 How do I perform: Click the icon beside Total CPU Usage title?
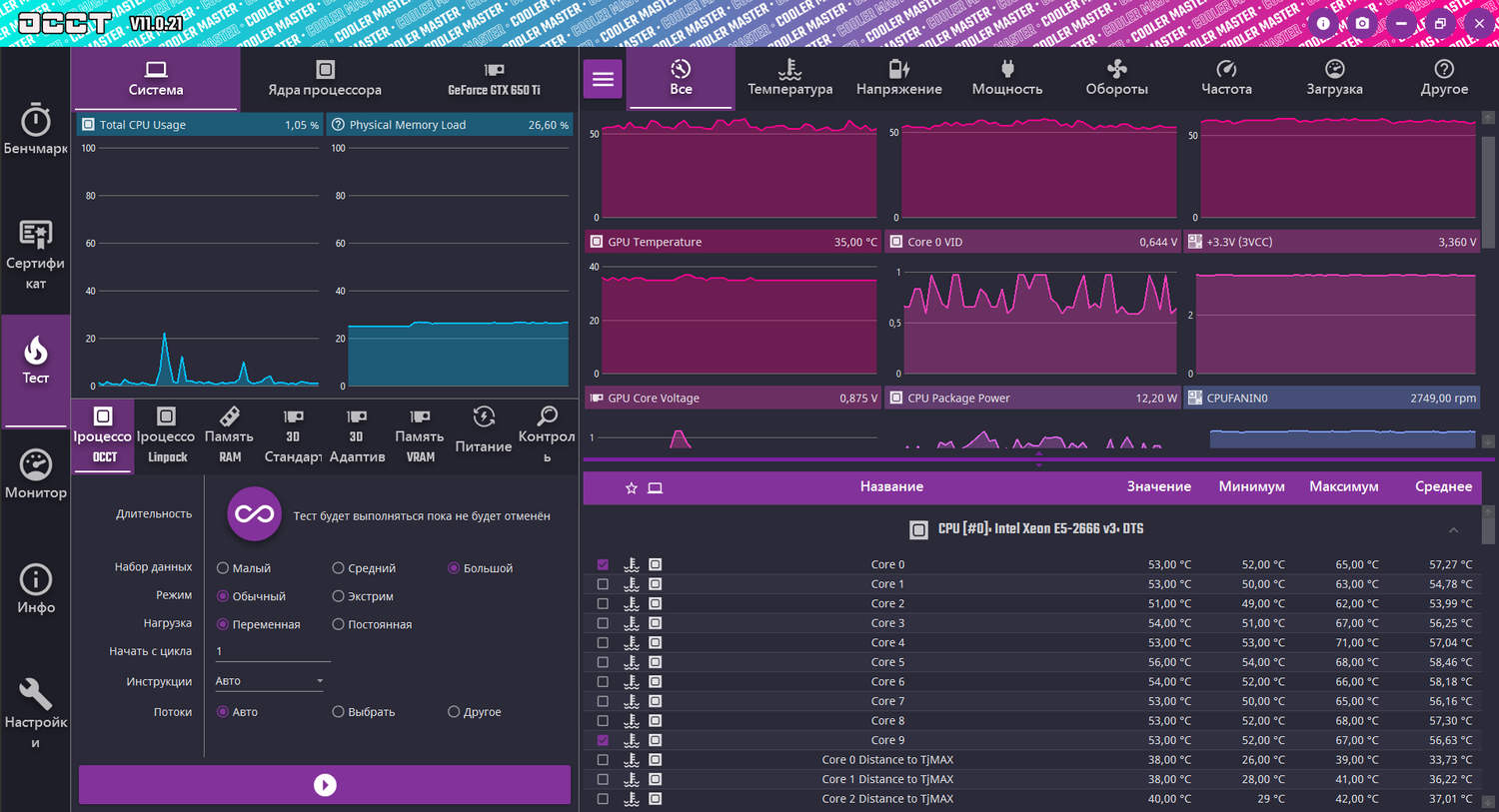(88, 125)
